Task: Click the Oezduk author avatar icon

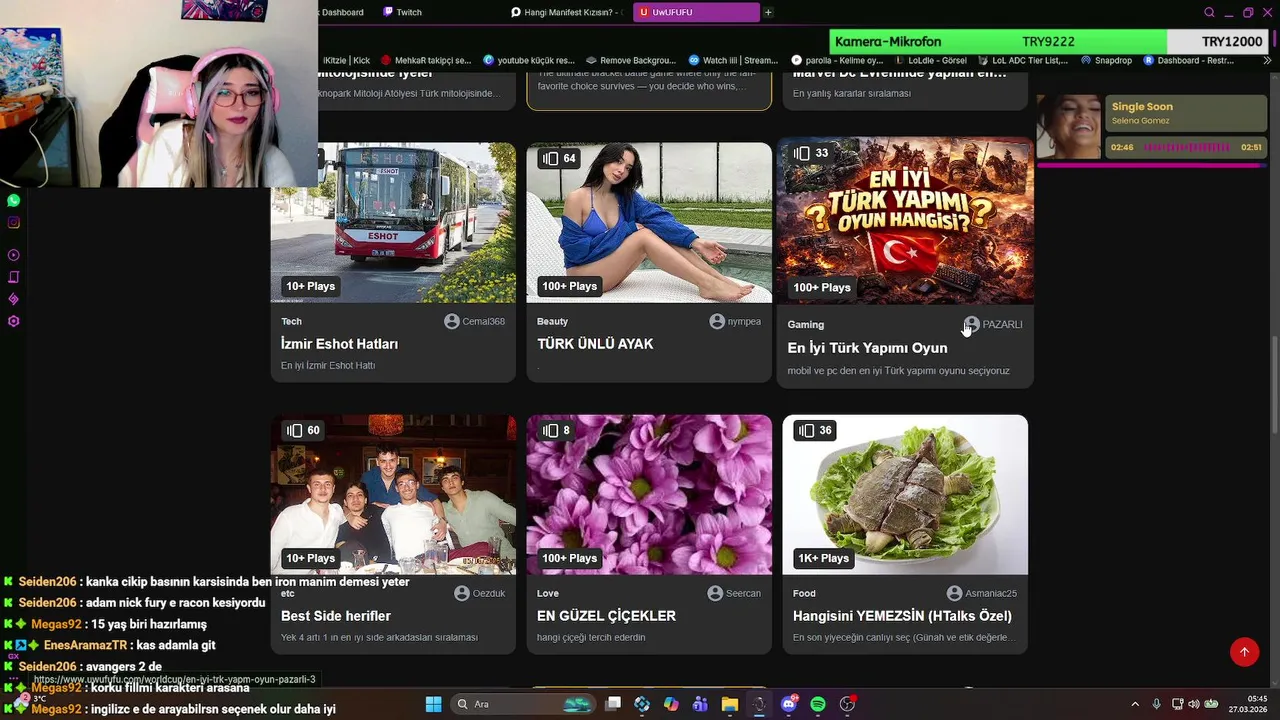Action: coord(462,593)
